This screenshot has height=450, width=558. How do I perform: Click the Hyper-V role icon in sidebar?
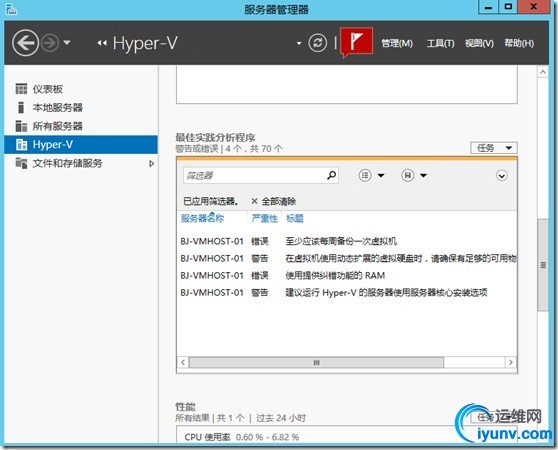tap(21, 144)
